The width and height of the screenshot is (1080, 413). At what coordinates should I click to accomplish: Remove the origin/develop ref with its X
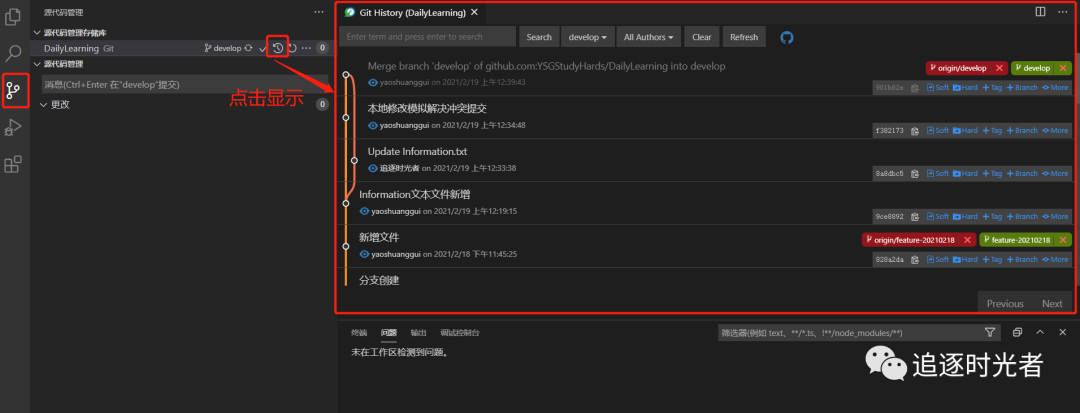pos(999,68)
